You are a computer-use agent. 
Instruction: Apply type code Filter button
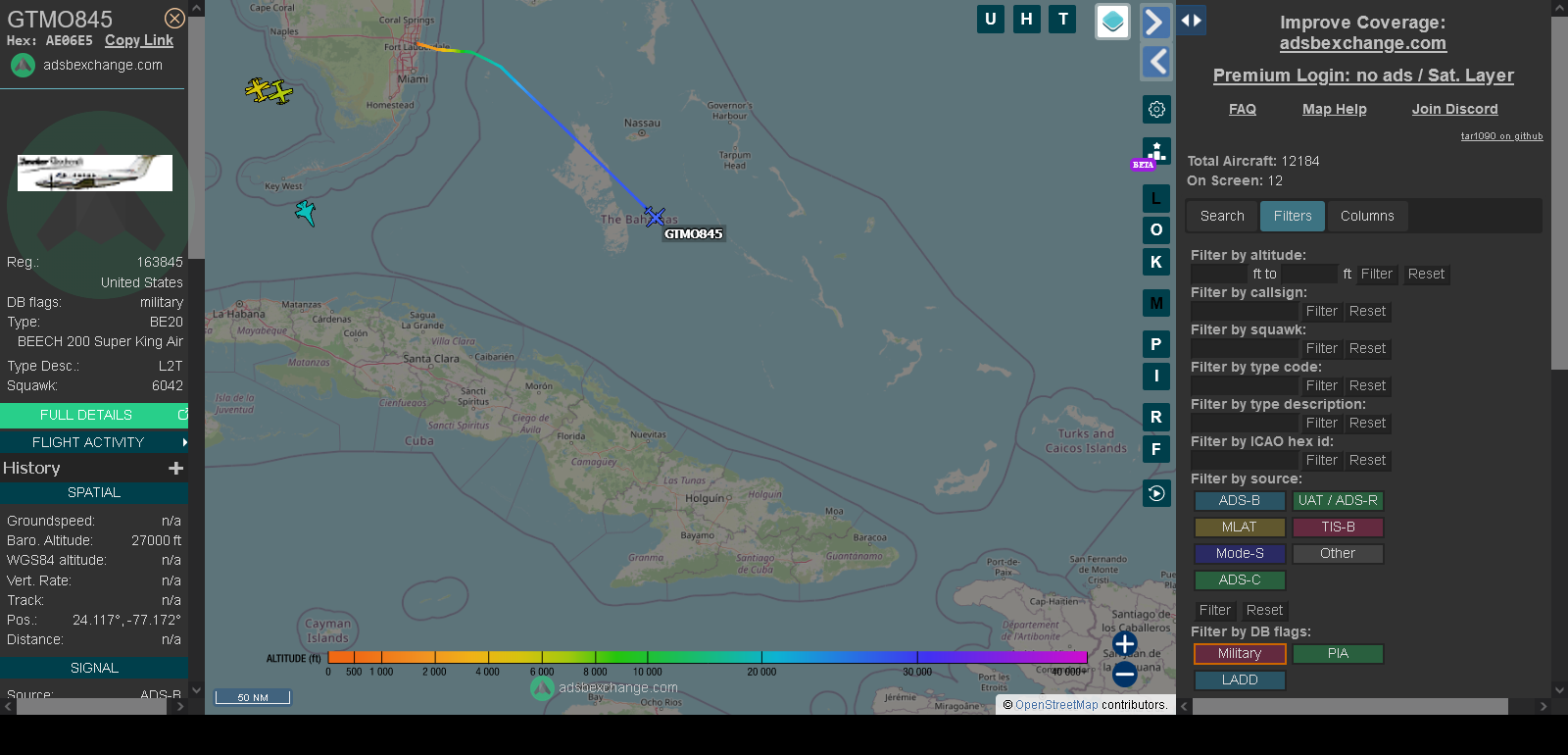tap(1322, 386)
